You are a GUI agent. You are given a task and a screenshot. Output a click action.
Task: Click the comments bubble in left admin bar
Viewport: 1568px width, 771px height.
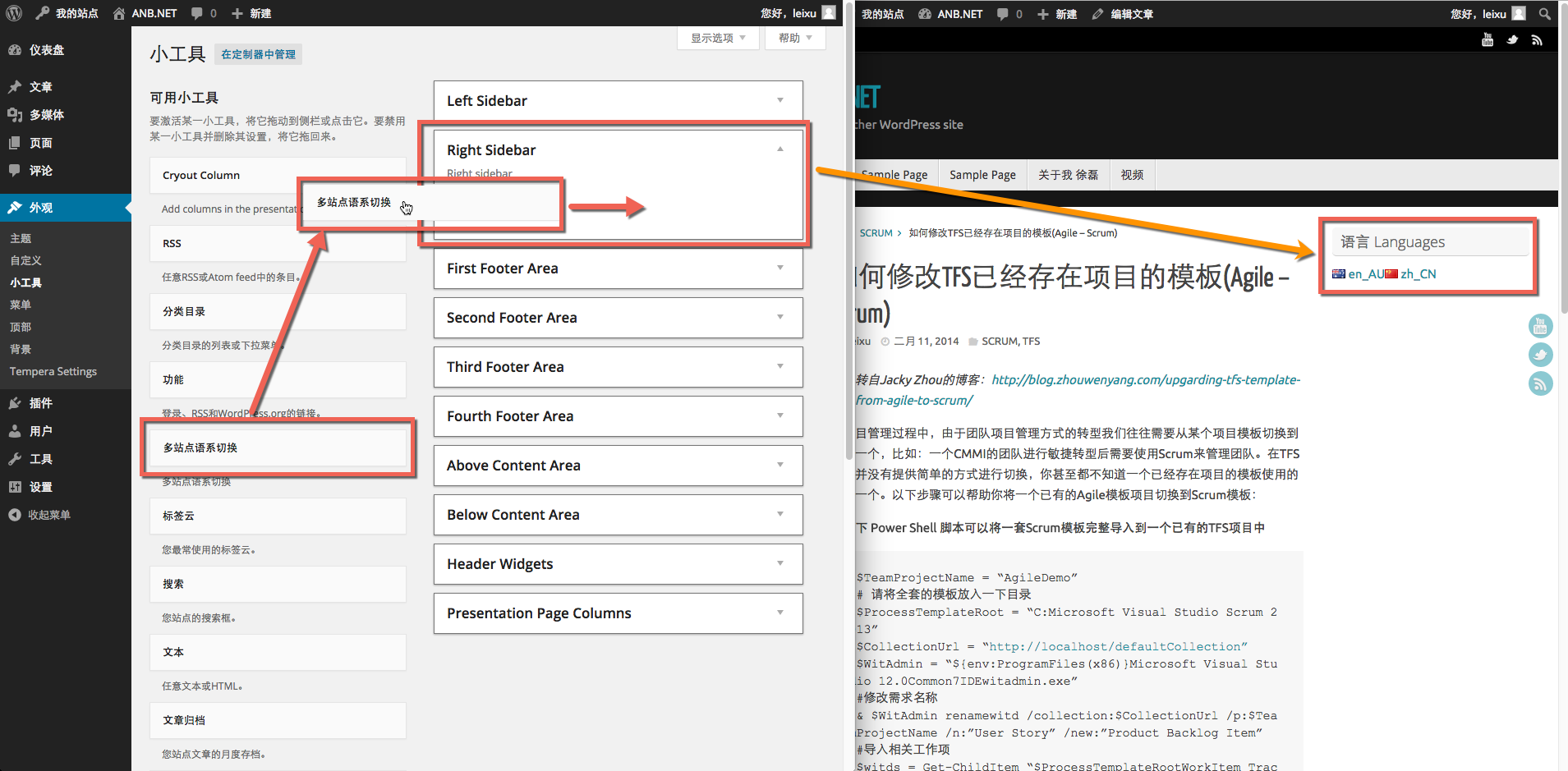(197, 13)
